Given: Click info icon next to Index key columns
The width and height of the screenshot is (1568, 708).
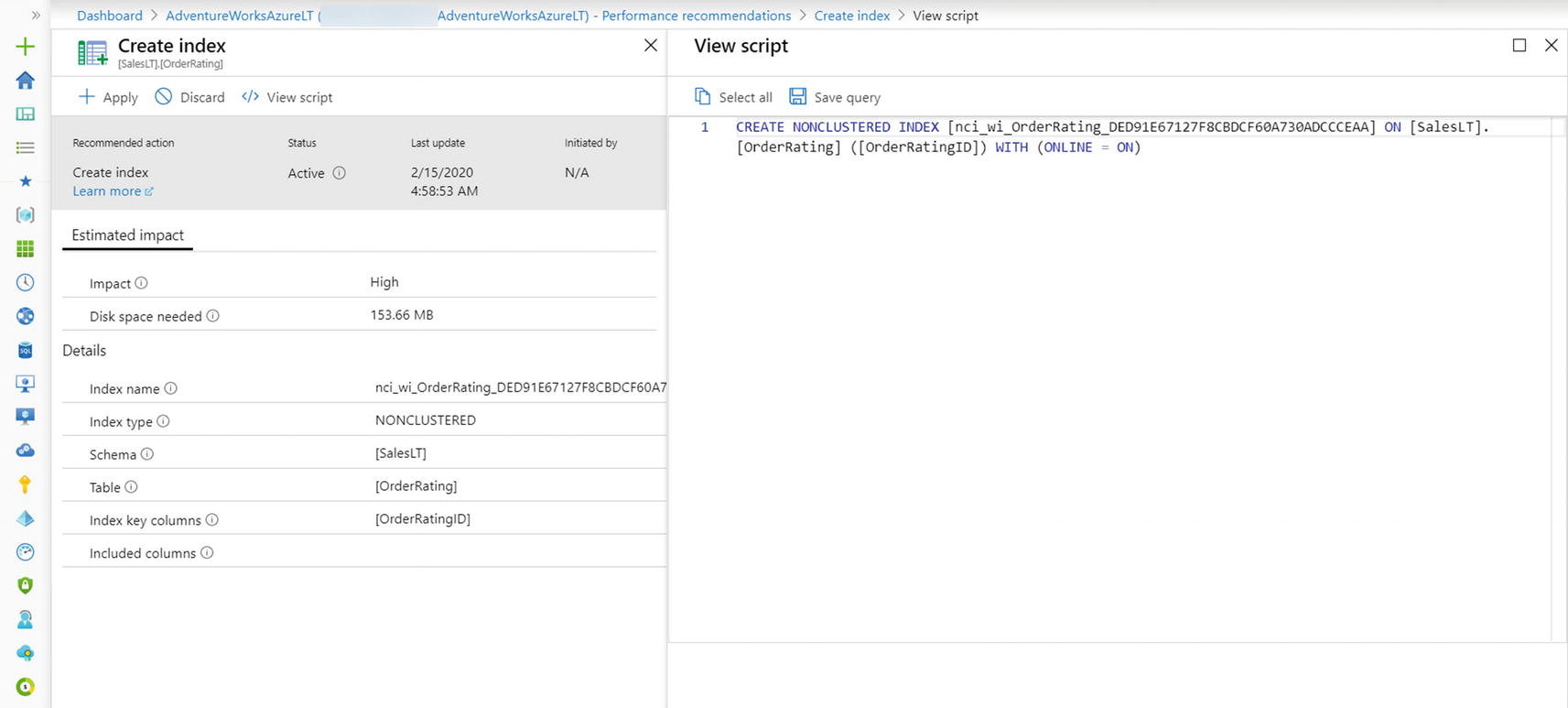Looking at the screenshot, I should tap(211, 520).
